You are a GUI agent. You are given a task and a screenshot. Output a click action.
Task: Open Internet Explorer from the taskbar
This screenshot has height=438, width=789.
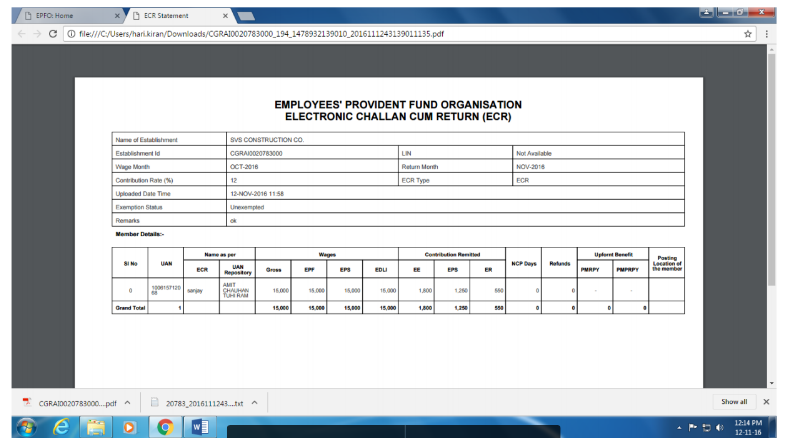(x=61, y=427)
